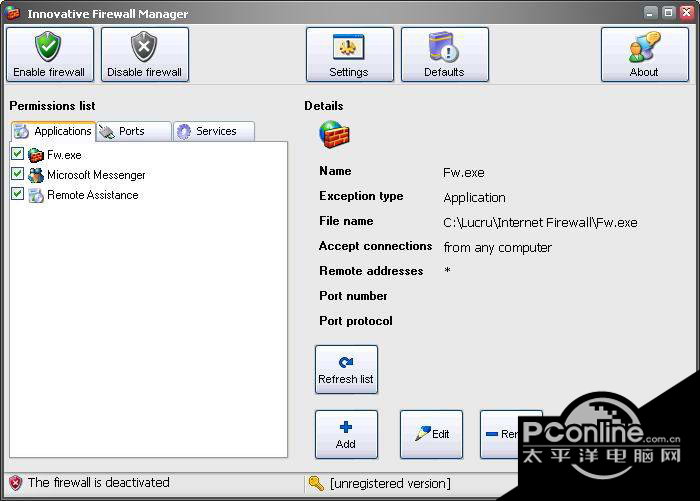Viewport: 700px width, 501px height.
Task: Click the Microsoft Messenger people icon
Action: coord(36,175)
